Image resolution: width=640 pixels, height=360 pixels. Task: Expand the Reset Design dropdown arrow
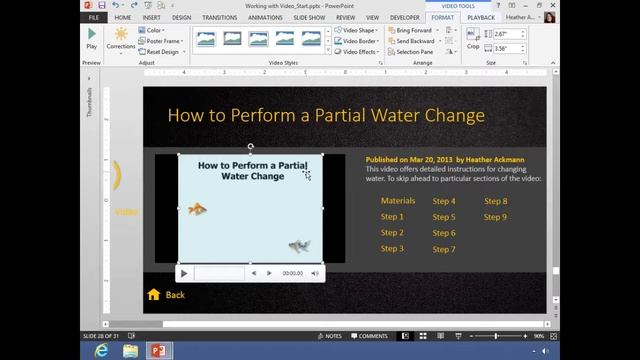pos(184,52)
